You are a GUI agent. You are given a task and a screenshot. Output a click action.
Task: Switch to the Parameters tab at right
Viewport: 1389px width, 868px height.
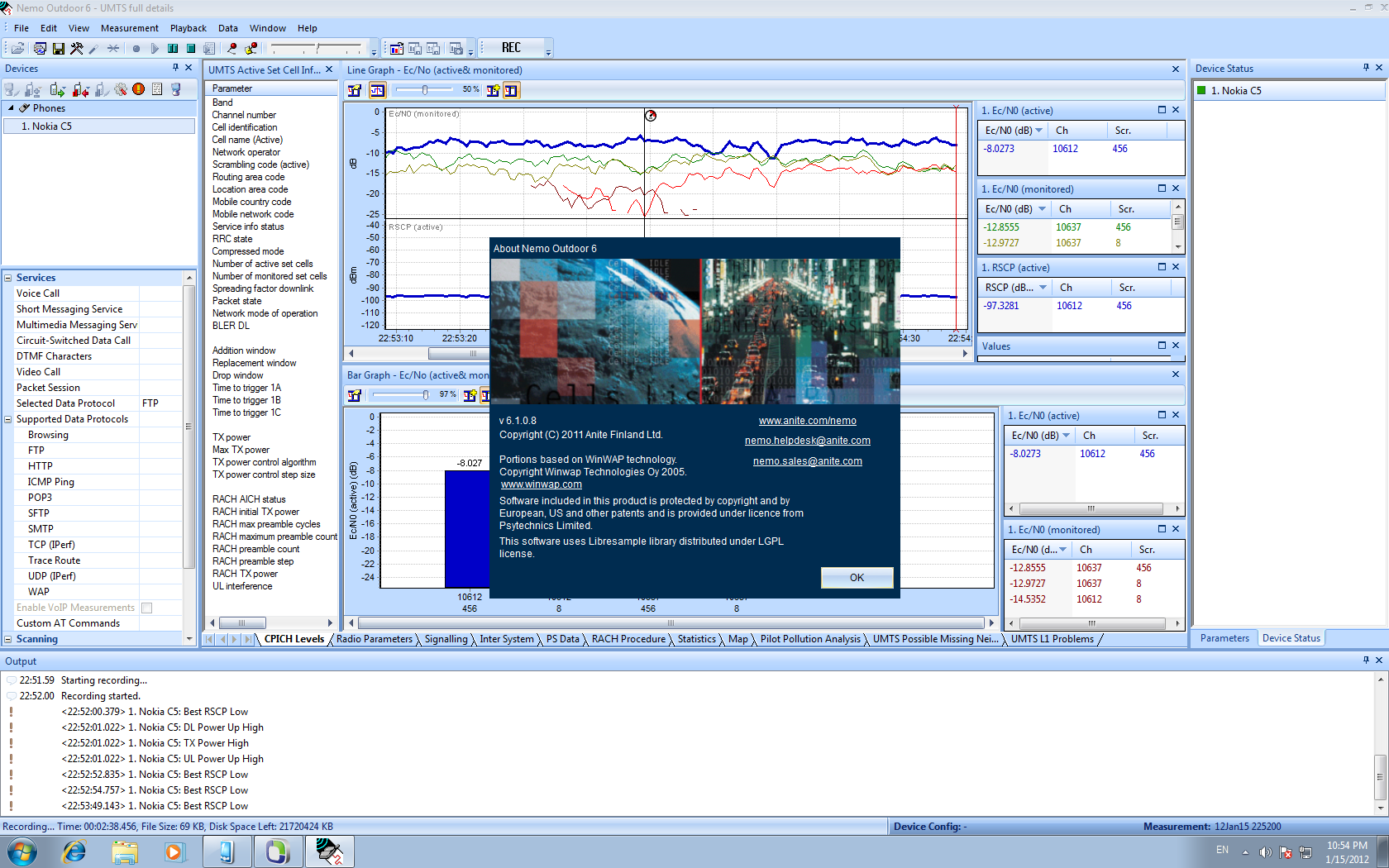[x=1224, y=638]
